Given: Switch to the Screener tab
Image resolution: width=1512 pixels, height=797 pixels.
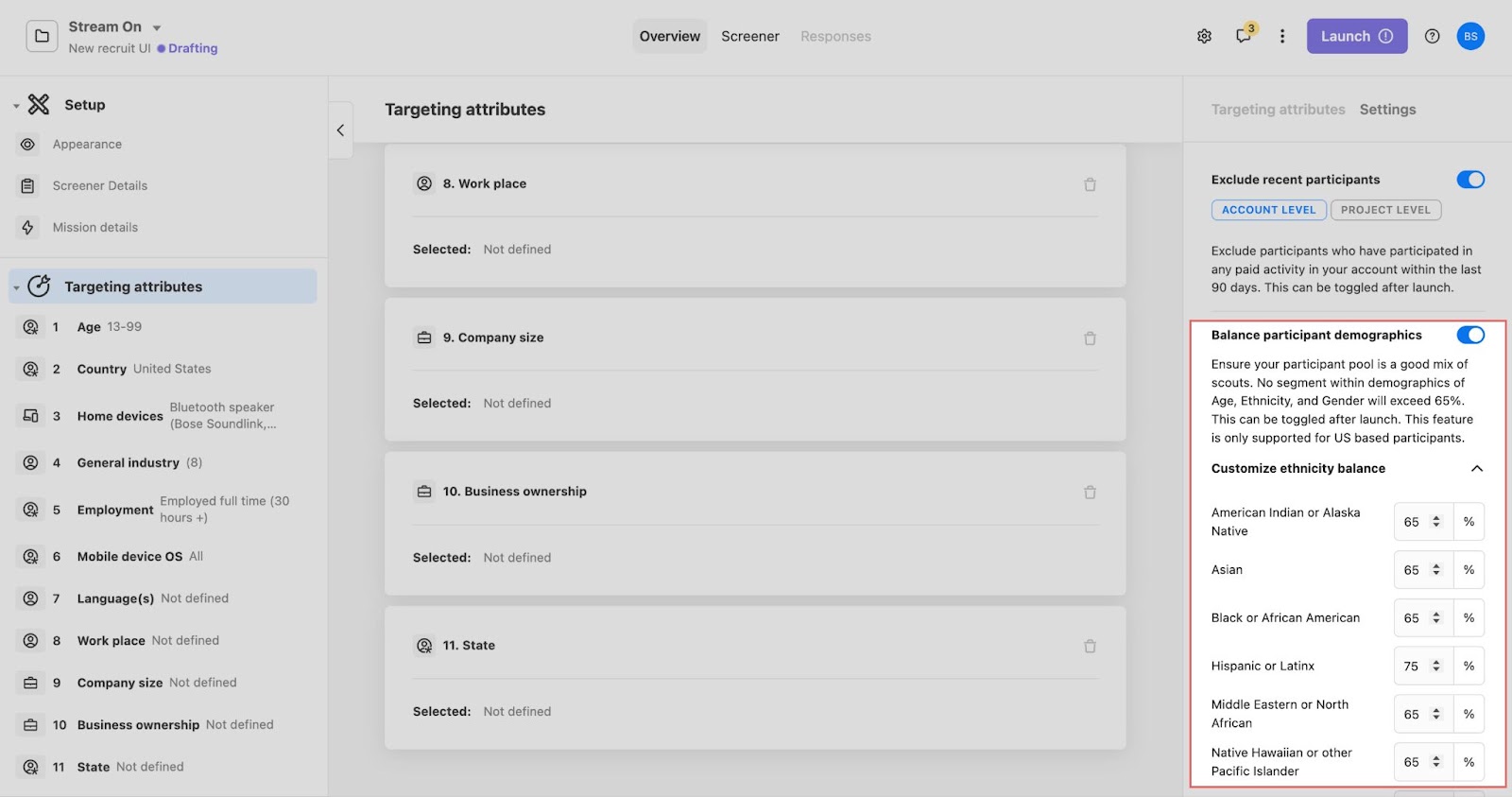Looking at the screenshot, I should point(750,37).
